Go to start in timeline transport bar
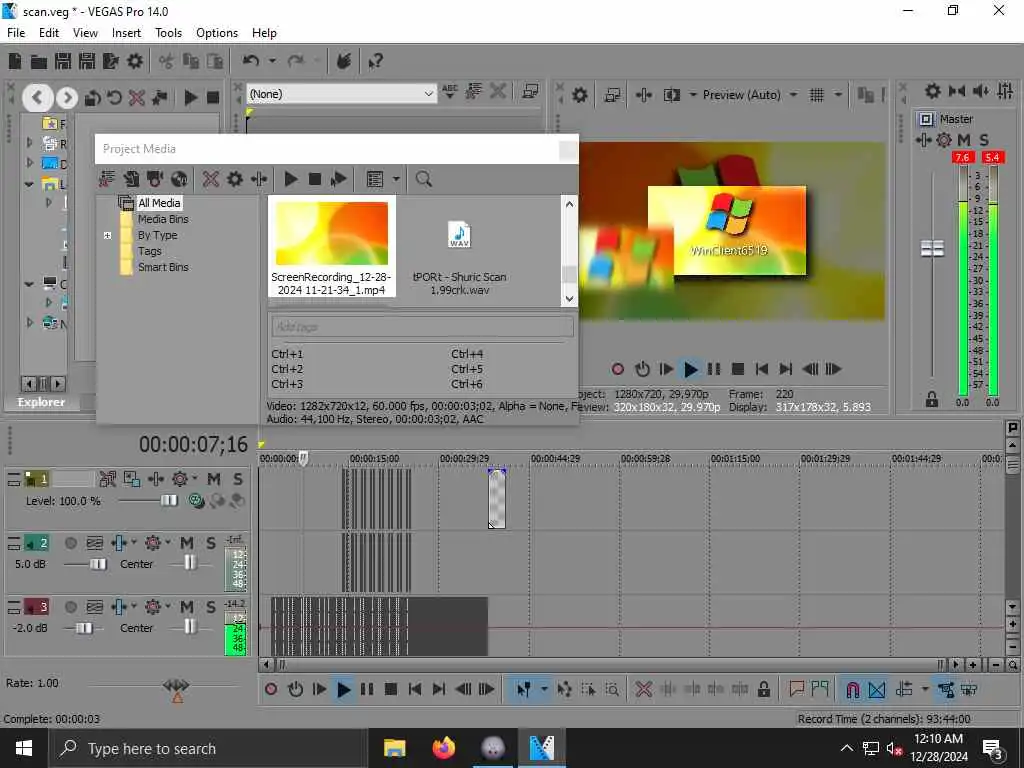1024x768 pixels. 415,689
